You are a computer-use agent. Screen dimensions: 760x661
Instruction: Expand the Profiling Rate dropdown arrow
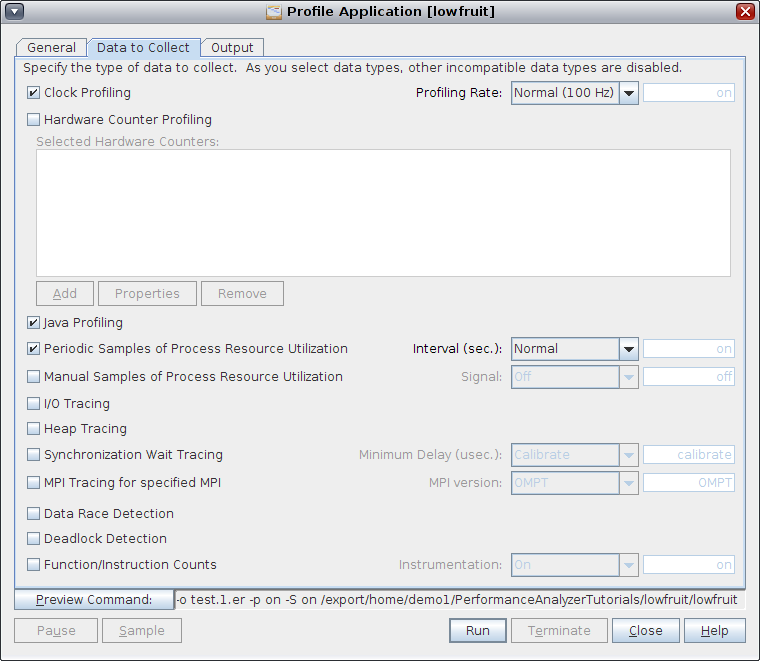(x=629, y=93)
